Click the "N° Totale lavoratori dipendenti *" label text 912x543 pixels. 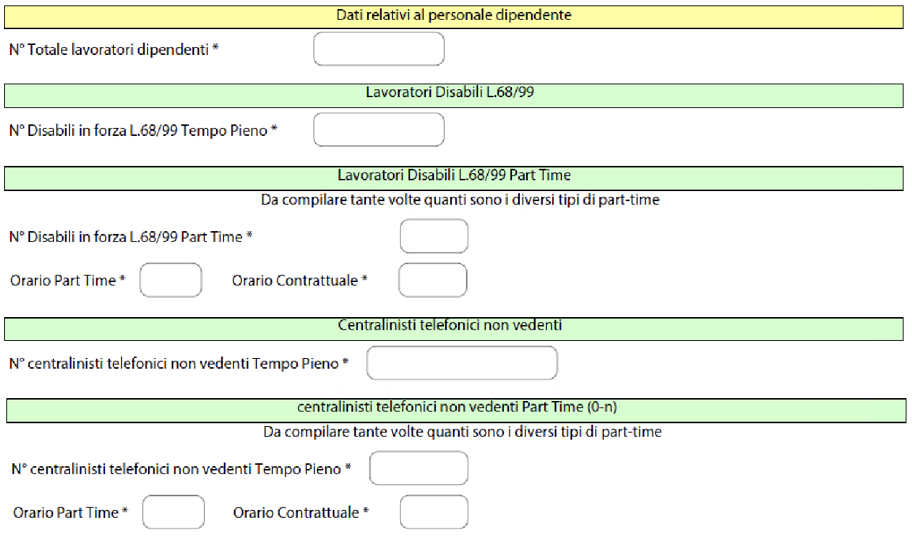113,49
